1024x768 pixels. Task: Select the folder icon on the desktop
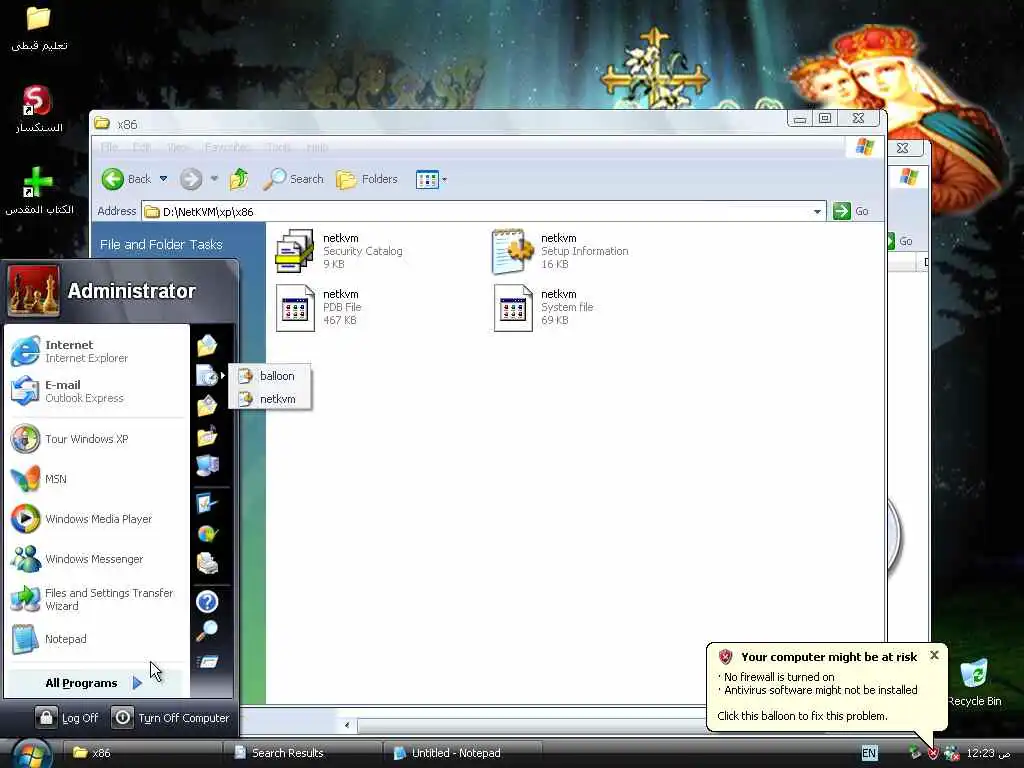tap(39, 18)
